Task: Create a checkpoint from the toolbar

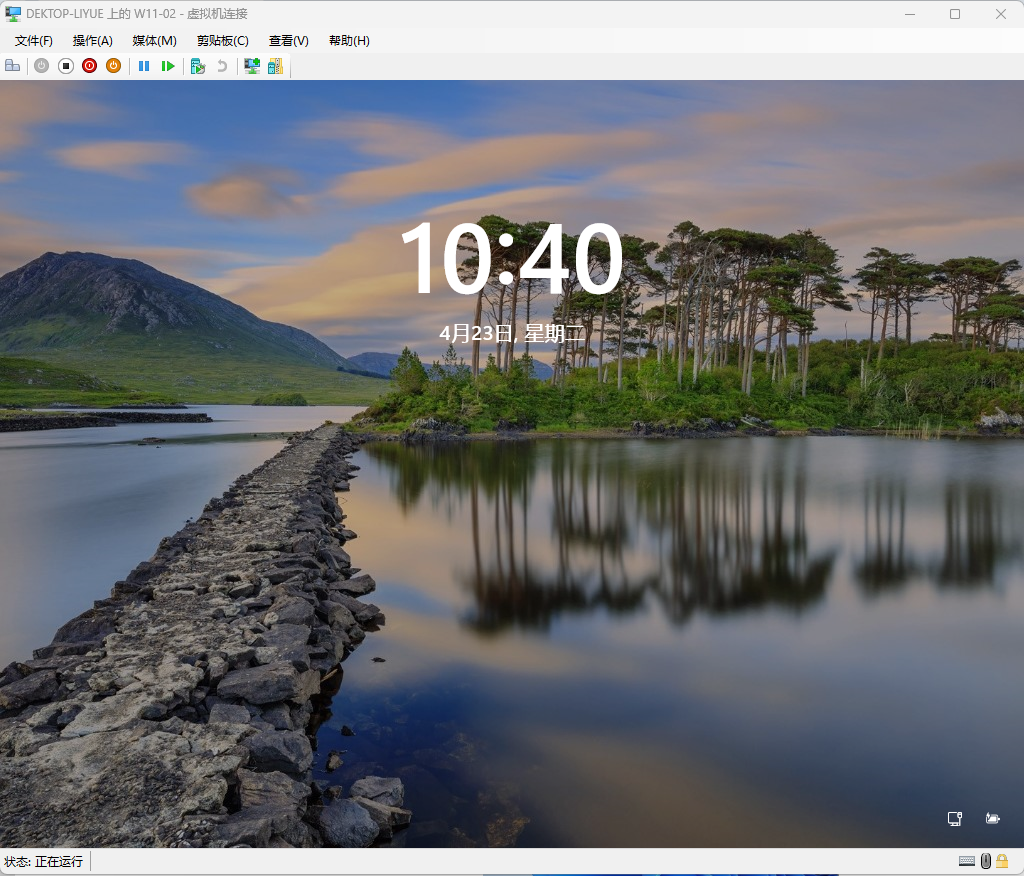Action: (198, 66)
